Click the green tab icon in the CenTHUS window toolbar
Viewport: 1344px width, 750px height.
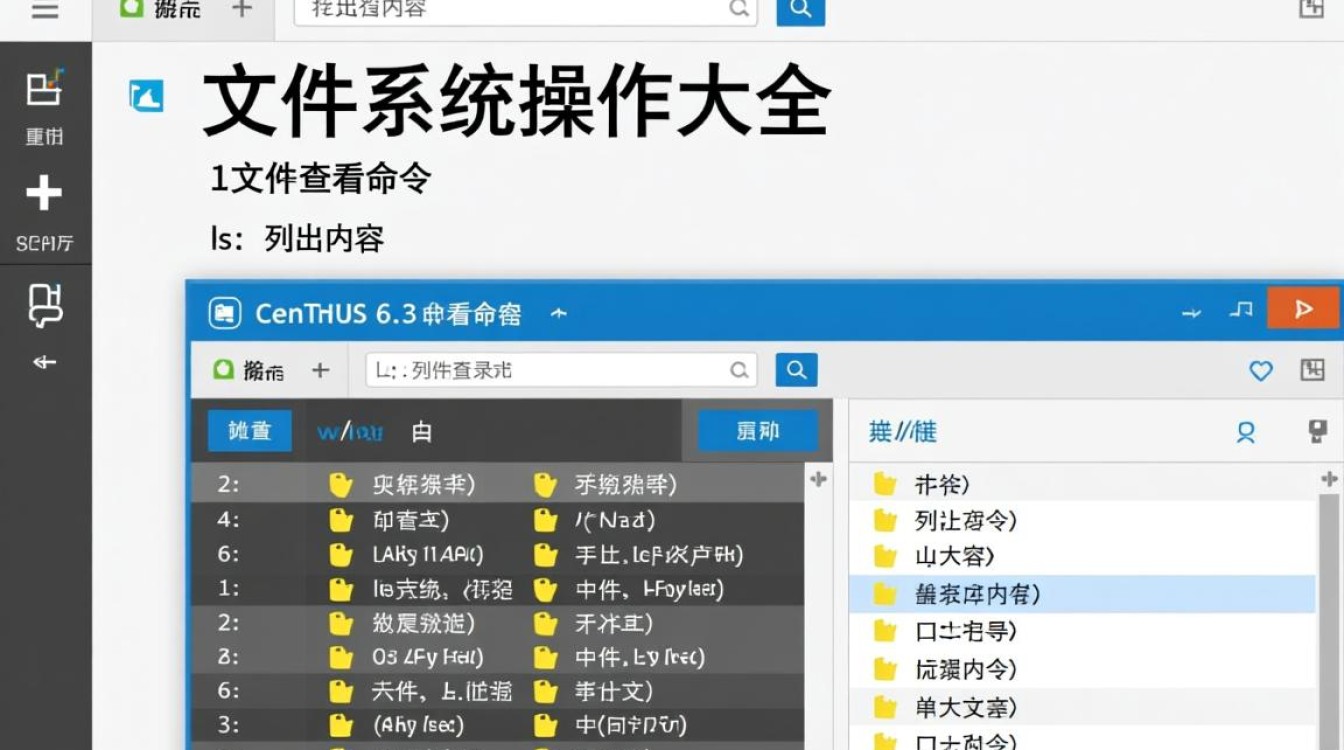224,370
